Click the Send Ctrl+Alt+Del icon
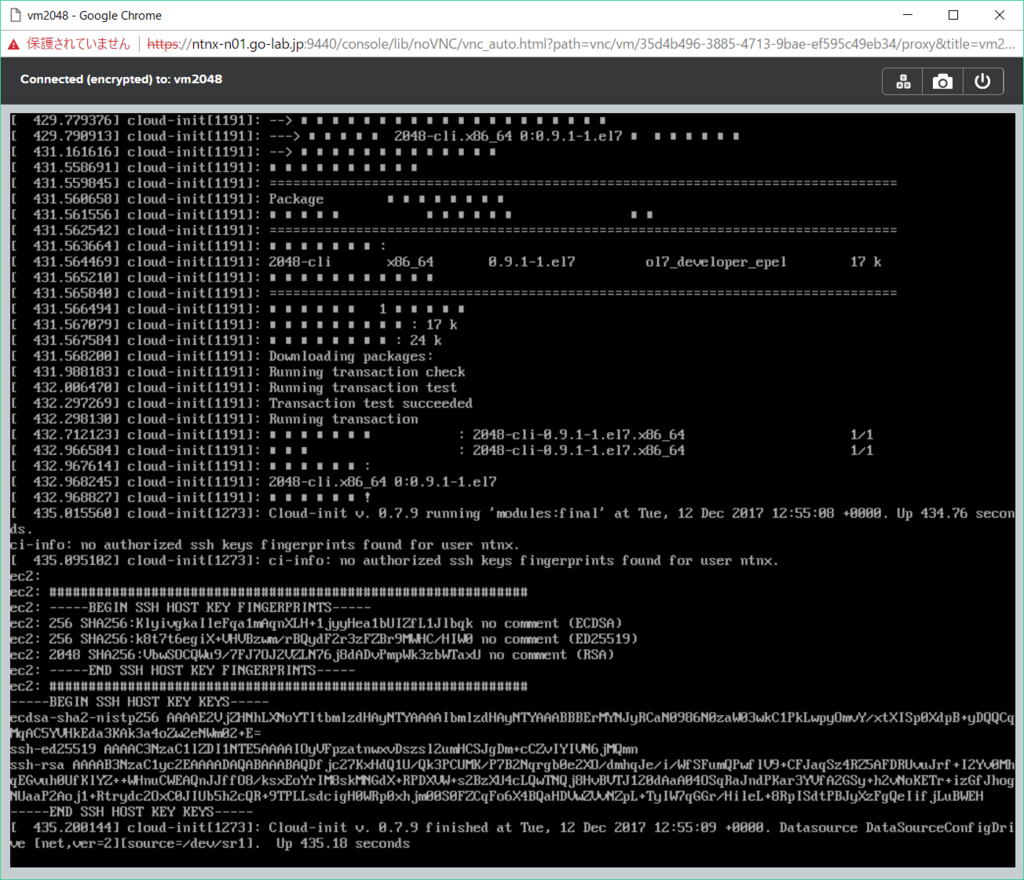1024x880 pixels. tap(903, 82)
